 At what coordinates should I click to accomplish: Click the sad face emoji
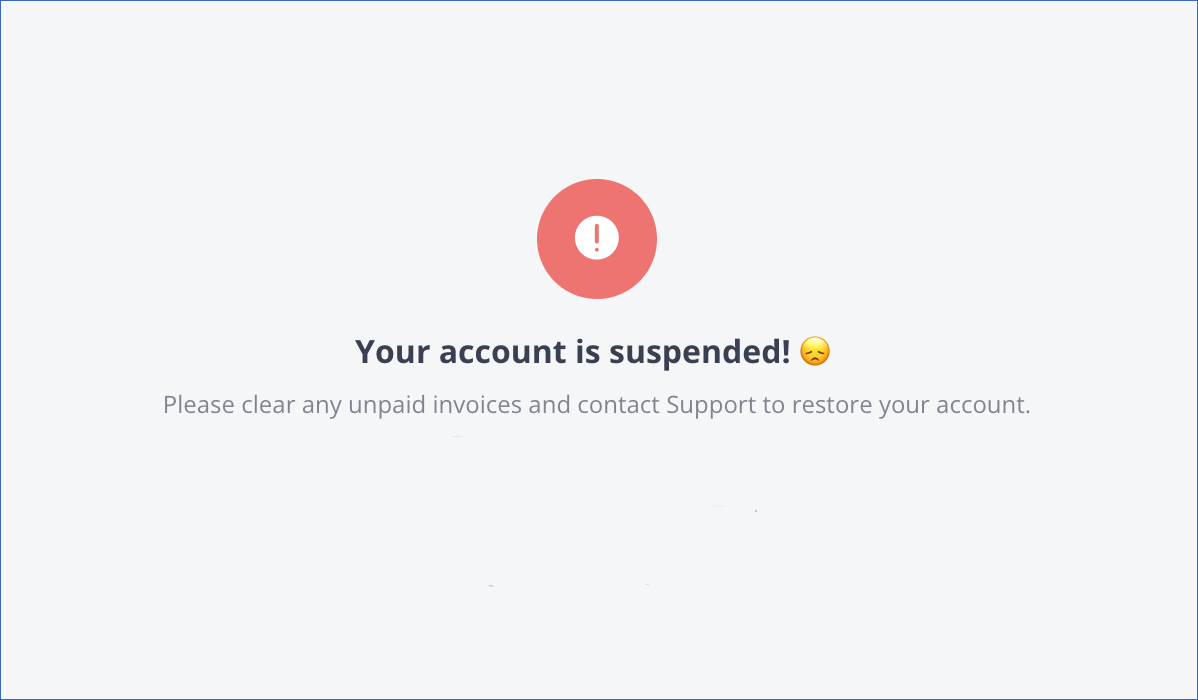tap(815, 352)
